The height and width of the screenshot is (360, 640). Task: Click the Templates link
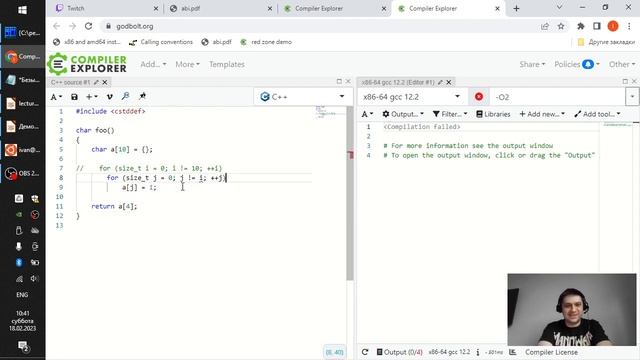point(227,64)
